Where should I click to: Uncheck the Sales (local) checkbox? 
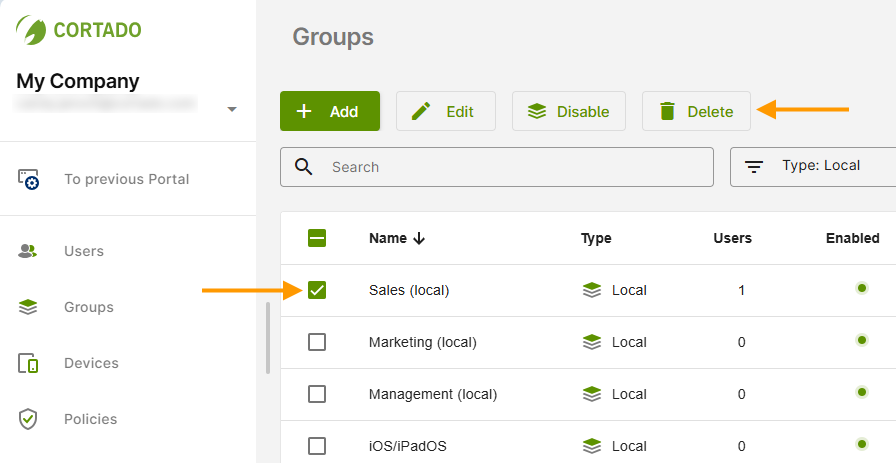click(317, 290)
